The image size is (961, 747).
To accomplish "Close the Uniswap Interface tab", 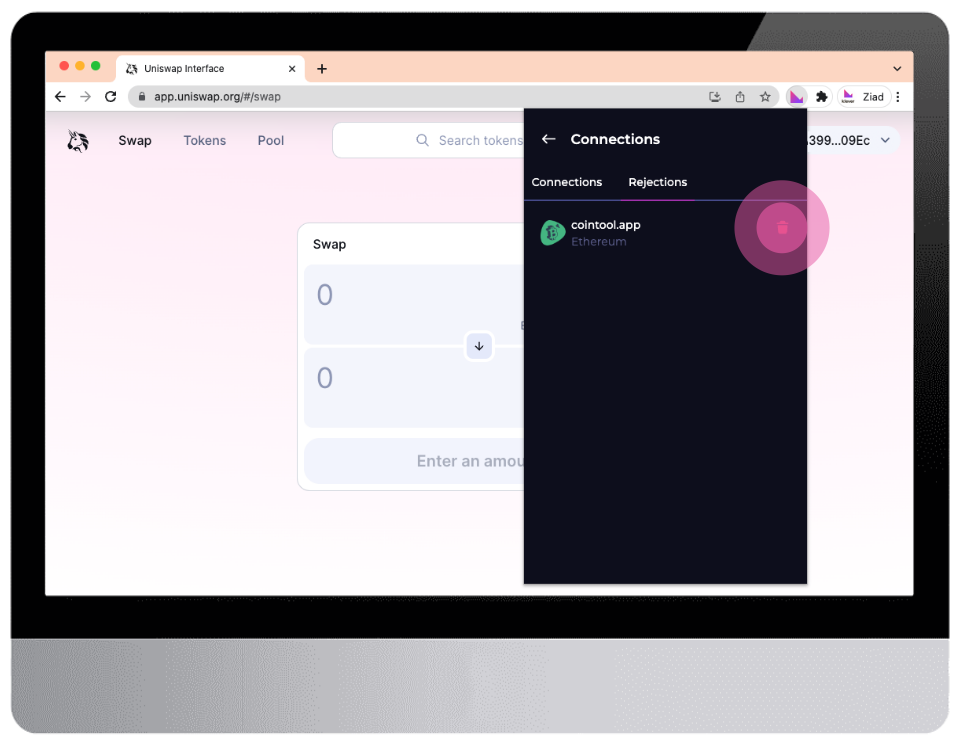I will 292,69.
